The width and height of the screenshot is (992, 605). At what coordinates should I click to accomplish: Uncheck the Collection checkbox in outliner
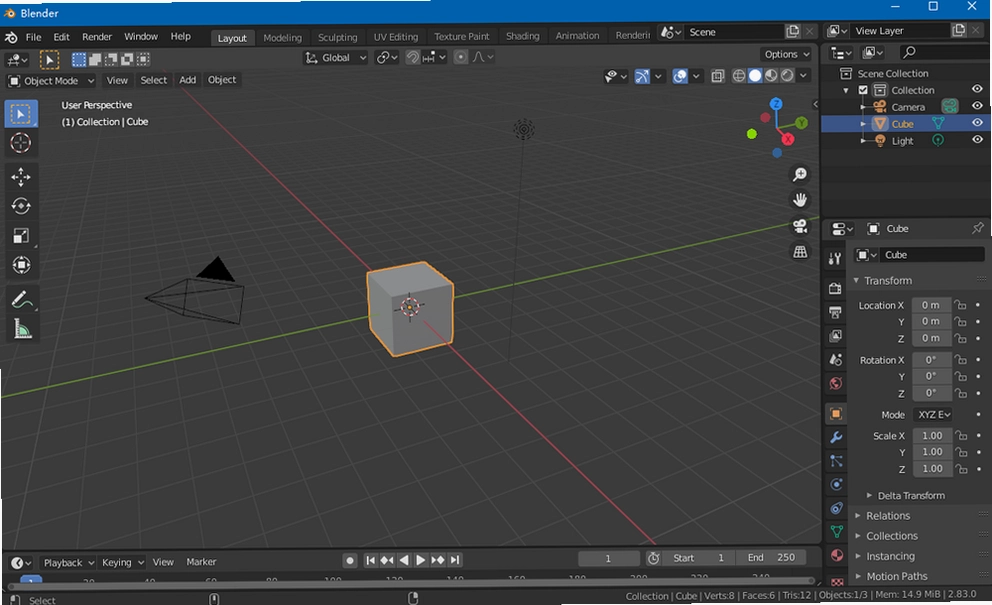863,90
